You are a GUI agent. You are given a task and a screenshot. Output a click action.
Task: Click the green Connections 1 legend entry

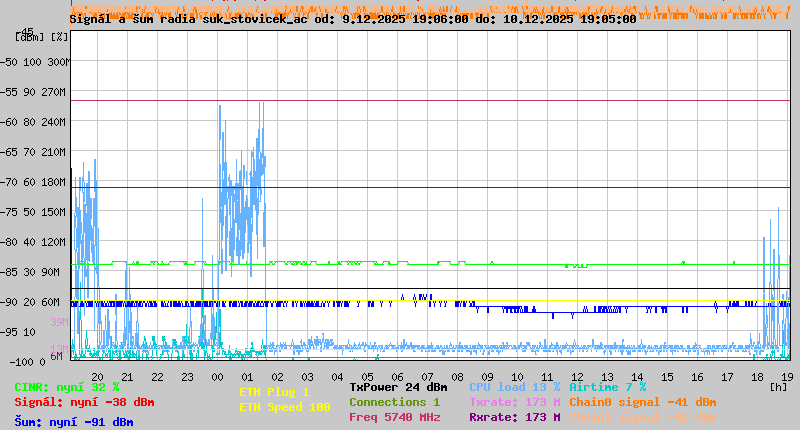(394, 402)
